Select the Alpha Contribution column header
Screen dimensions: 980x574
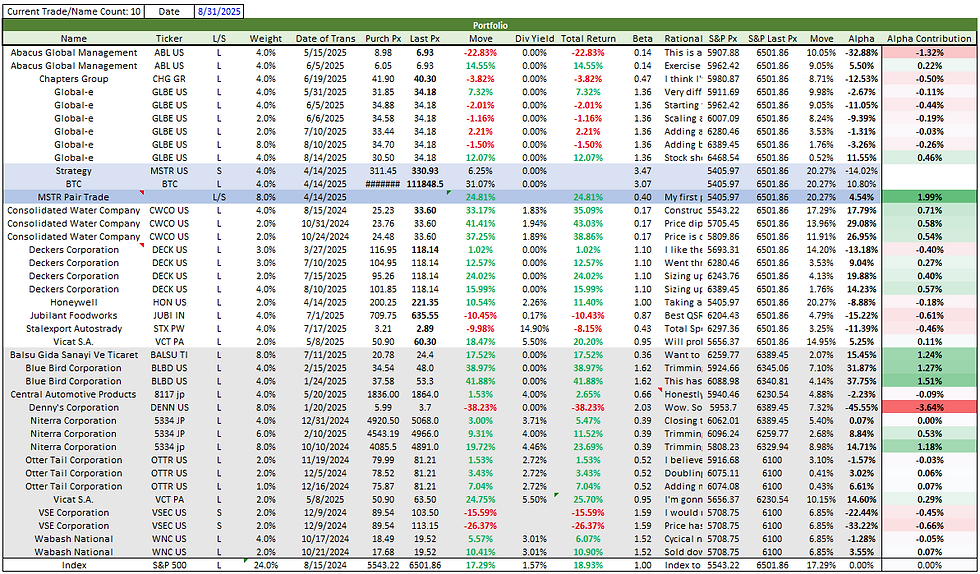929,39
